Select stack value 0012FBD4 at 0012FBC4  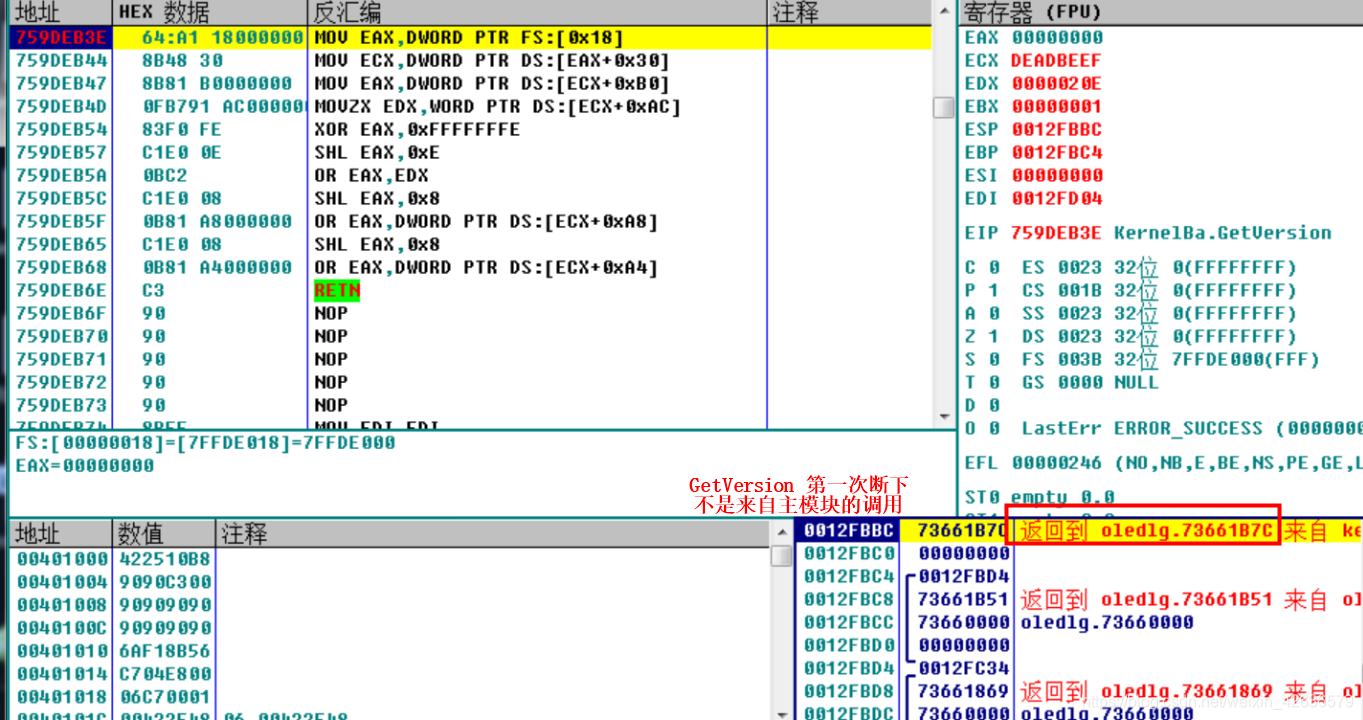[964, 577]
